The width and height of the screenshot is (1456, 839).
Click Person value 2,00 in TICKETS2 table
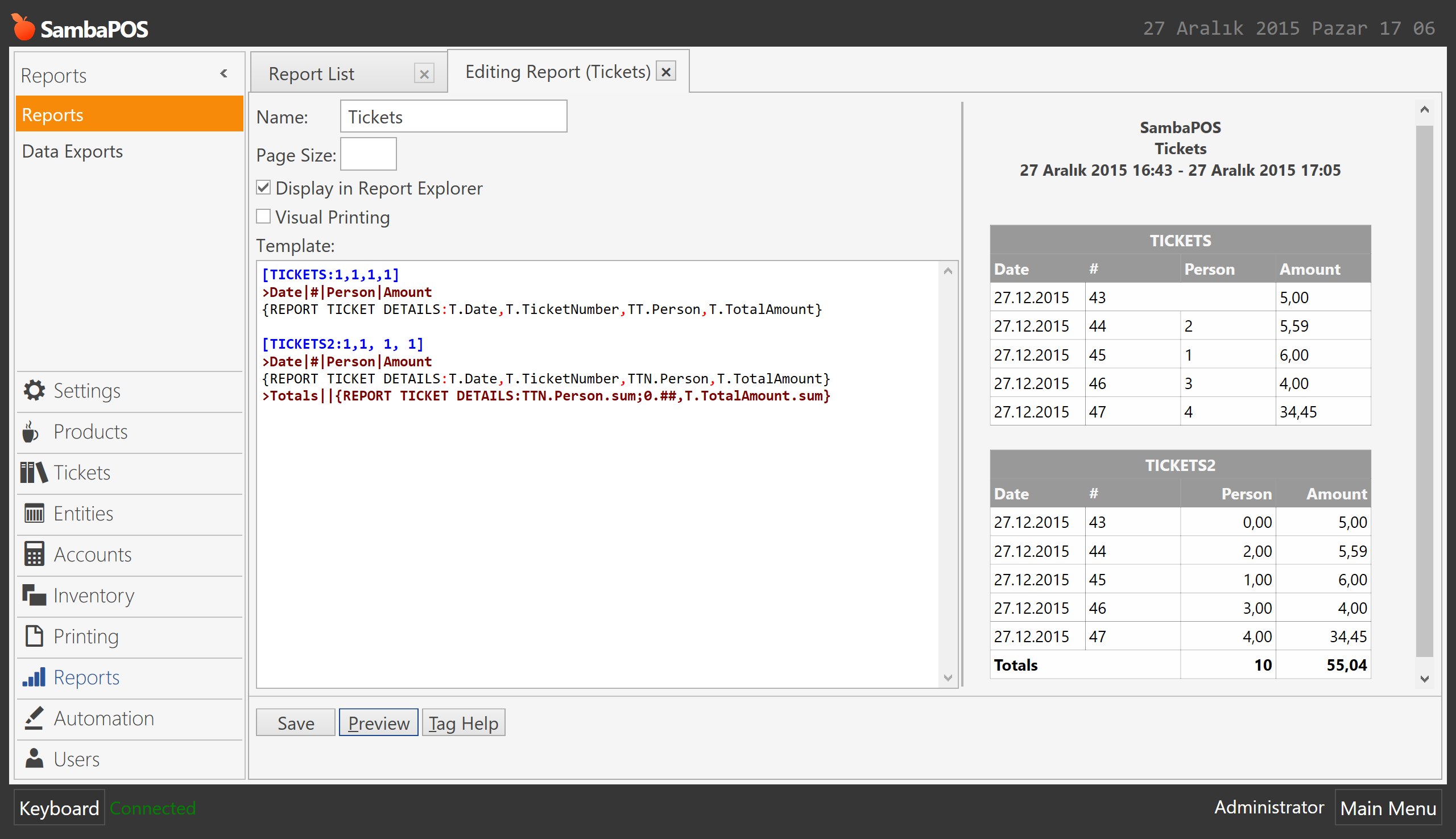[x=1257, y=550]
